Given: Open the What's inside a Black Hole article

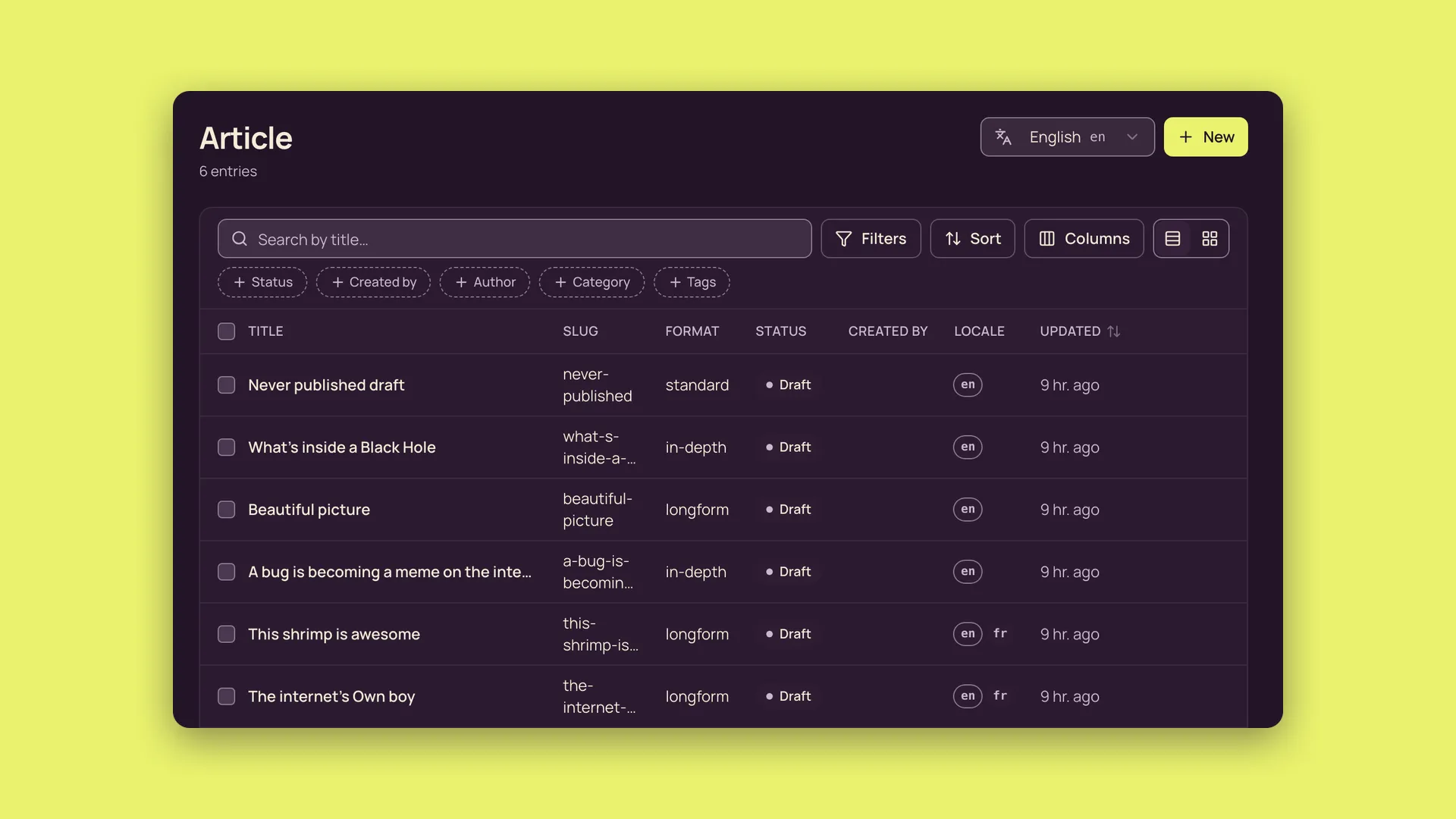Looking at the screenshot, I should 342,447.
